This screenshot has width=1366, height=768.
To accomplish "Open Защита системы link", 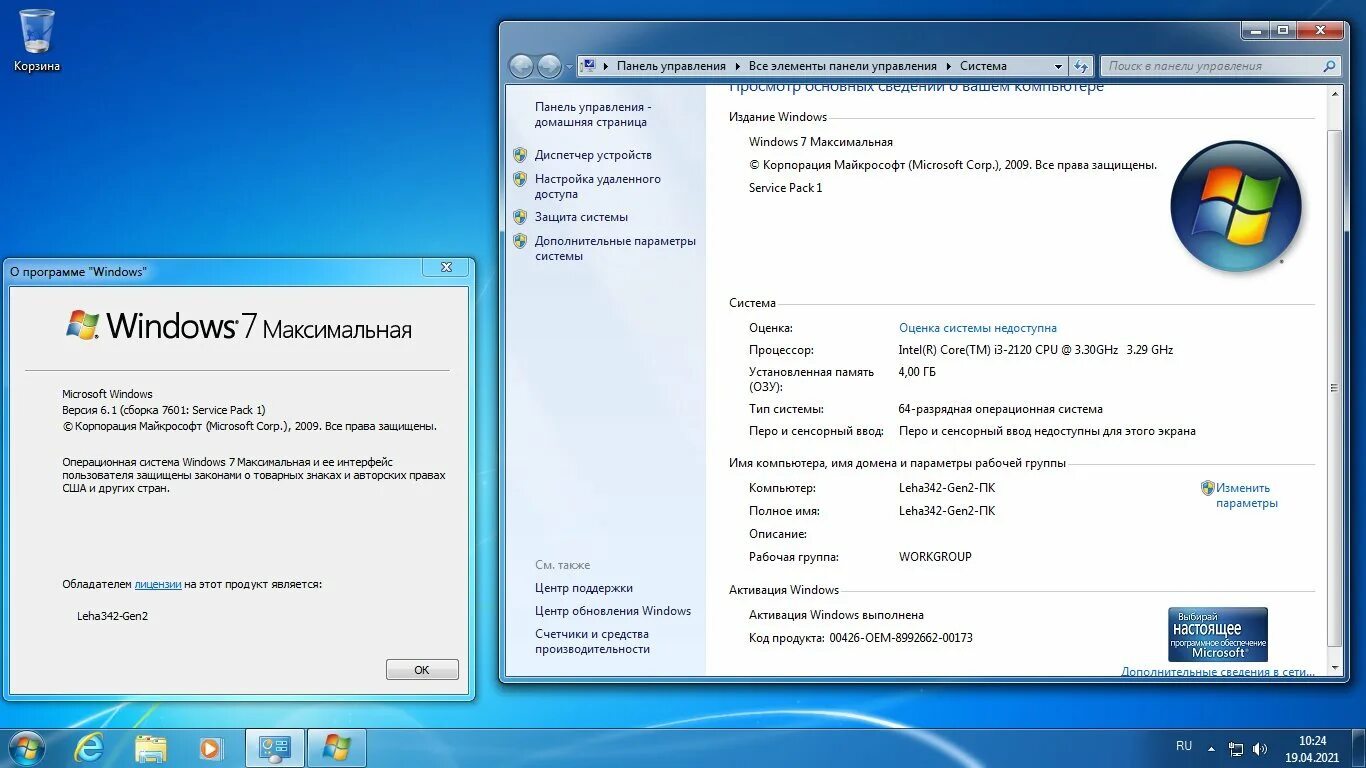I will [581, 217].
